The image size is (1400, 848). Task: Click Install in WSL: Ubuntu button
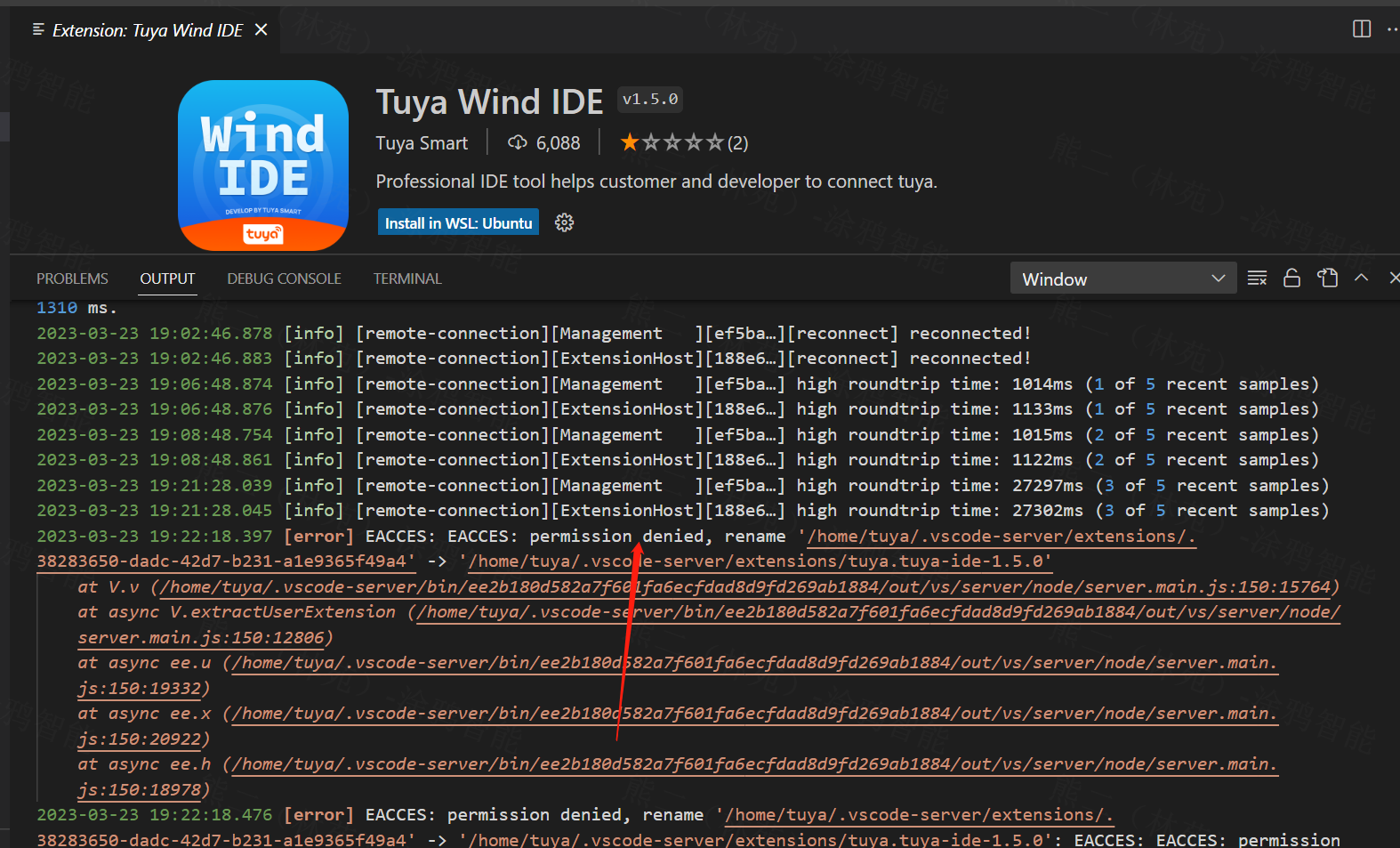458,222
